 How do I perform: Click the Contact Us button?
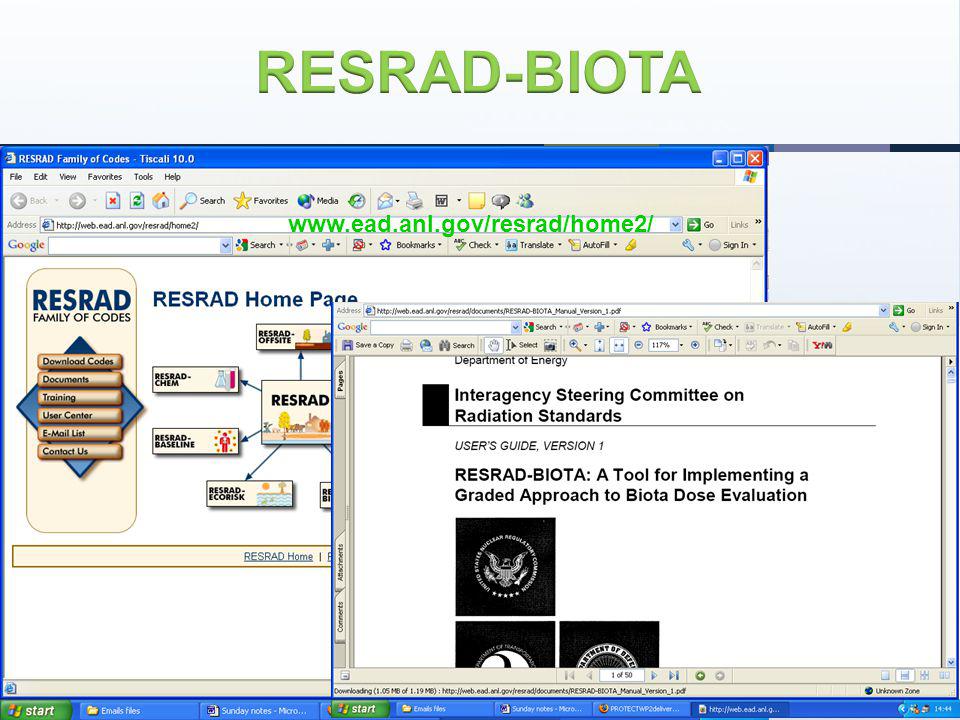80,451
